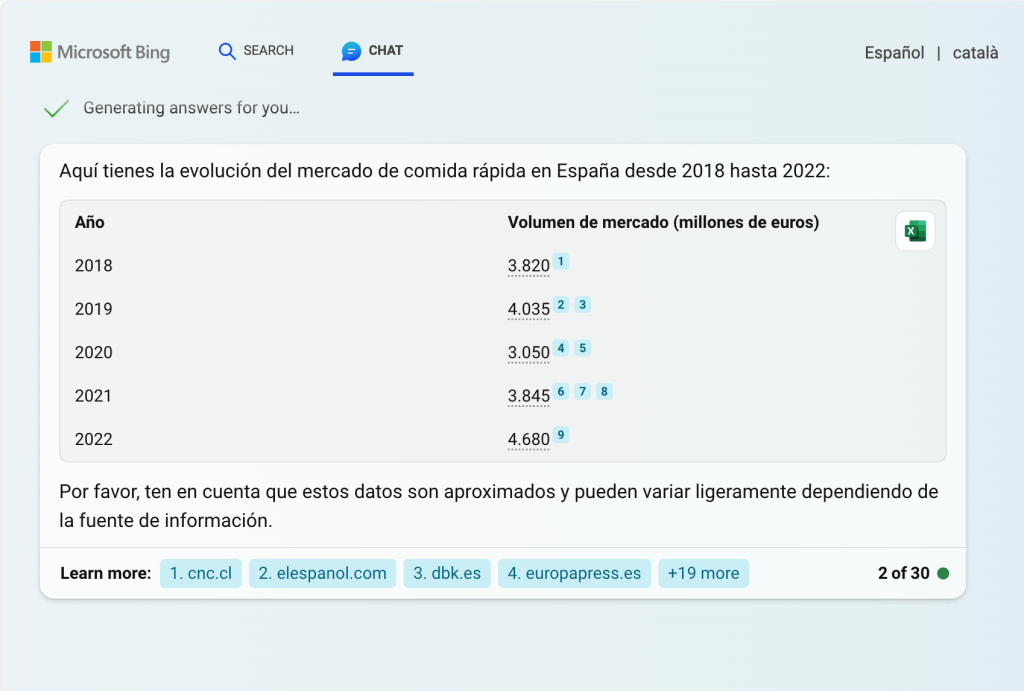This screenshot has height=691, width=1024.
Task: Click citation 3 in the 2019 row
Action: coord(582,305)
